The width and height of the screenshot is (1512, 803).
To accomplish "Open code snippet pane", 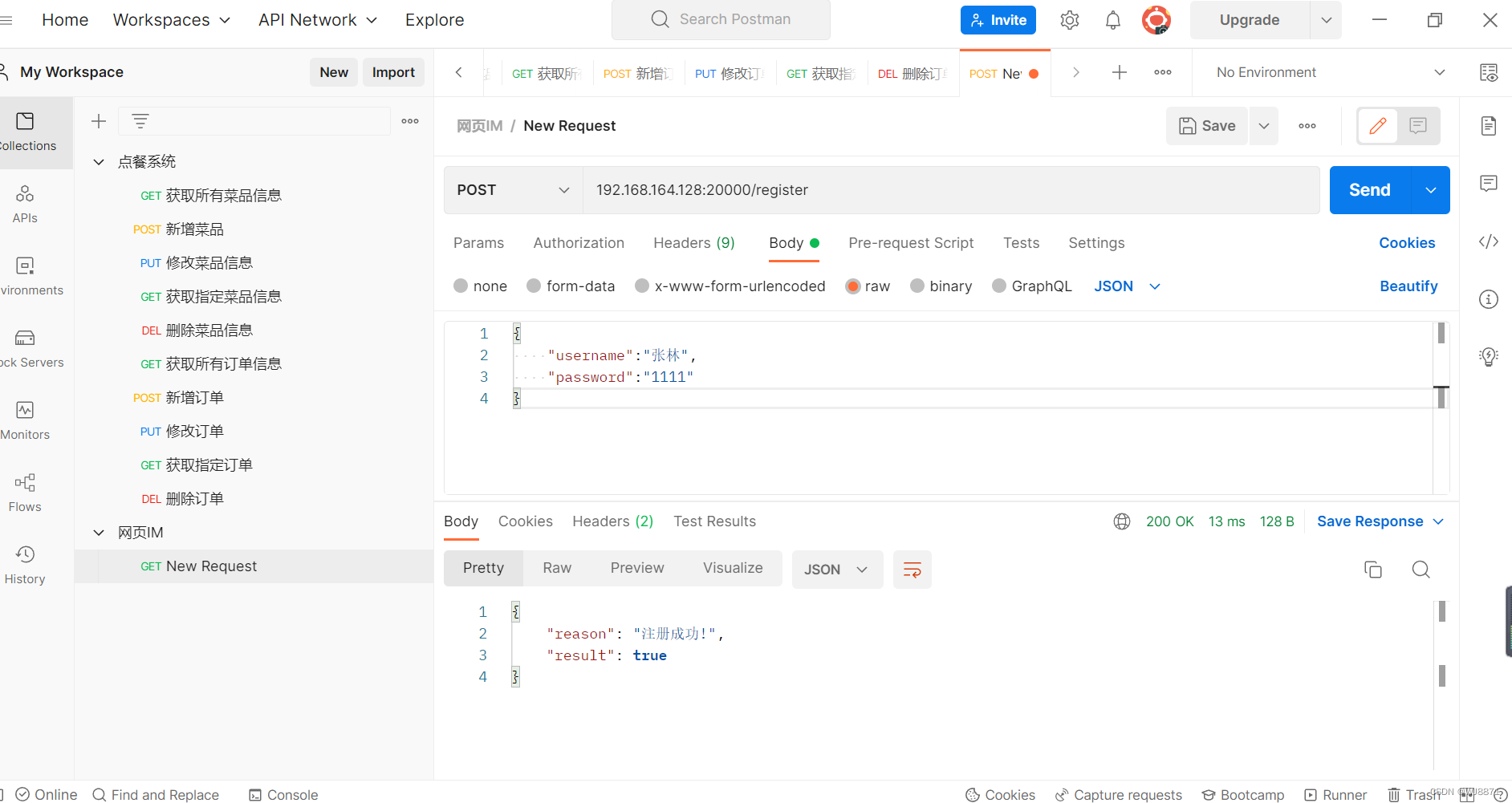I will click(x=1489, y=241).
